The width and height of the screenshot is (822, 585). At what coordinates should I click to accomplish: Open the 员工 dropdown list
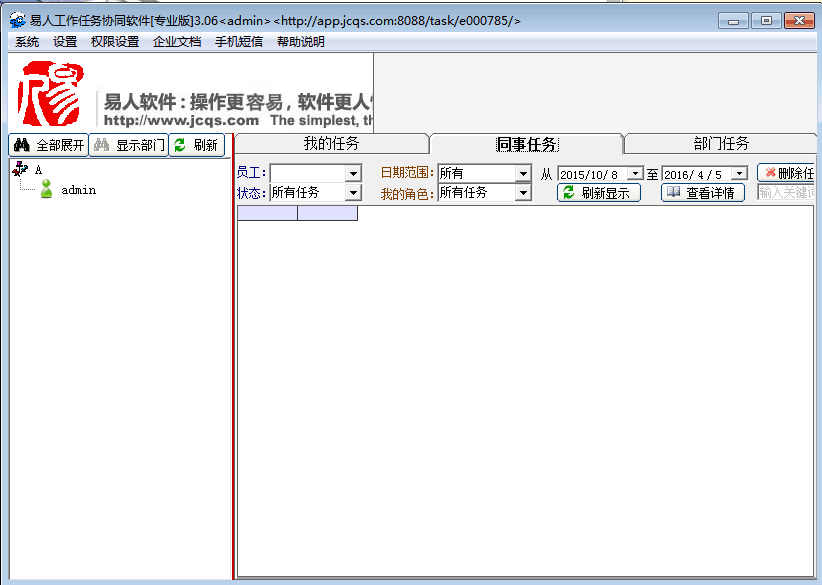coord(352,173)
